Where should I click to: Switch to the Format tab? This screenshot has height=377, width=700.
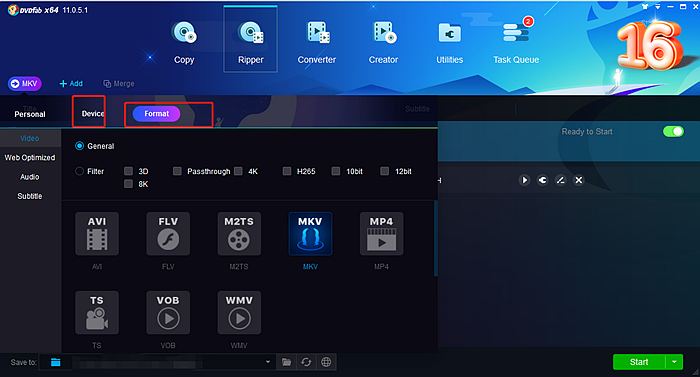click(156, 114)
